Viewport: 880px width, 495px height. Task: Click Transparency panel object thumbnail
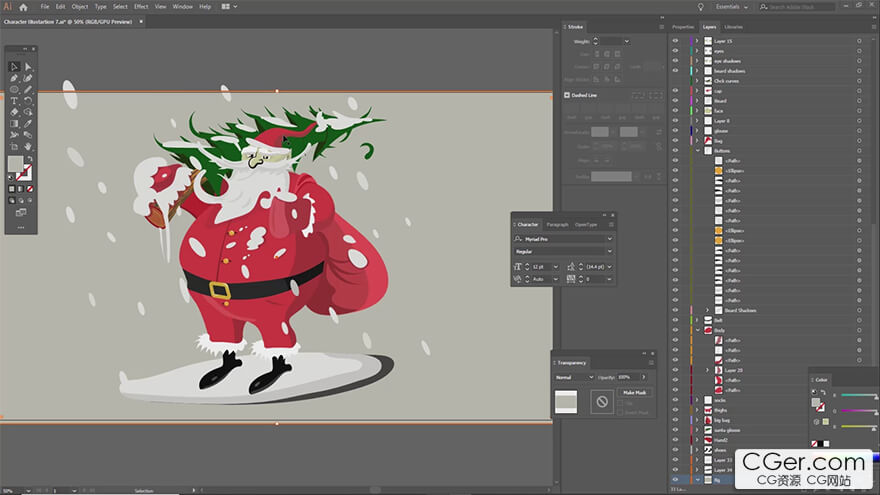[x=566, y=402]
